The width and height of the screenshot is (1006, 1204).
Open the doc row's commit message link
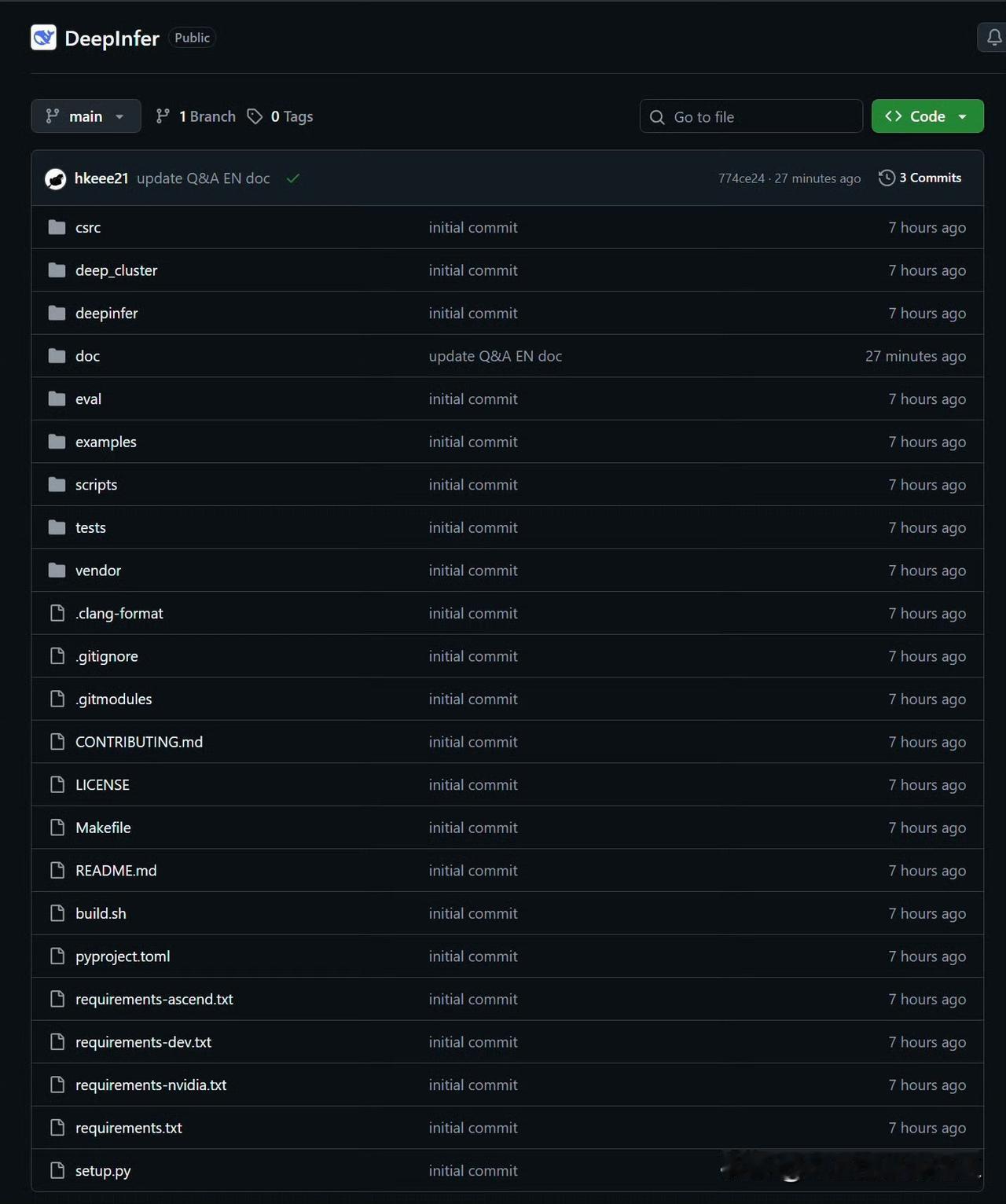[x=496, y=356]
